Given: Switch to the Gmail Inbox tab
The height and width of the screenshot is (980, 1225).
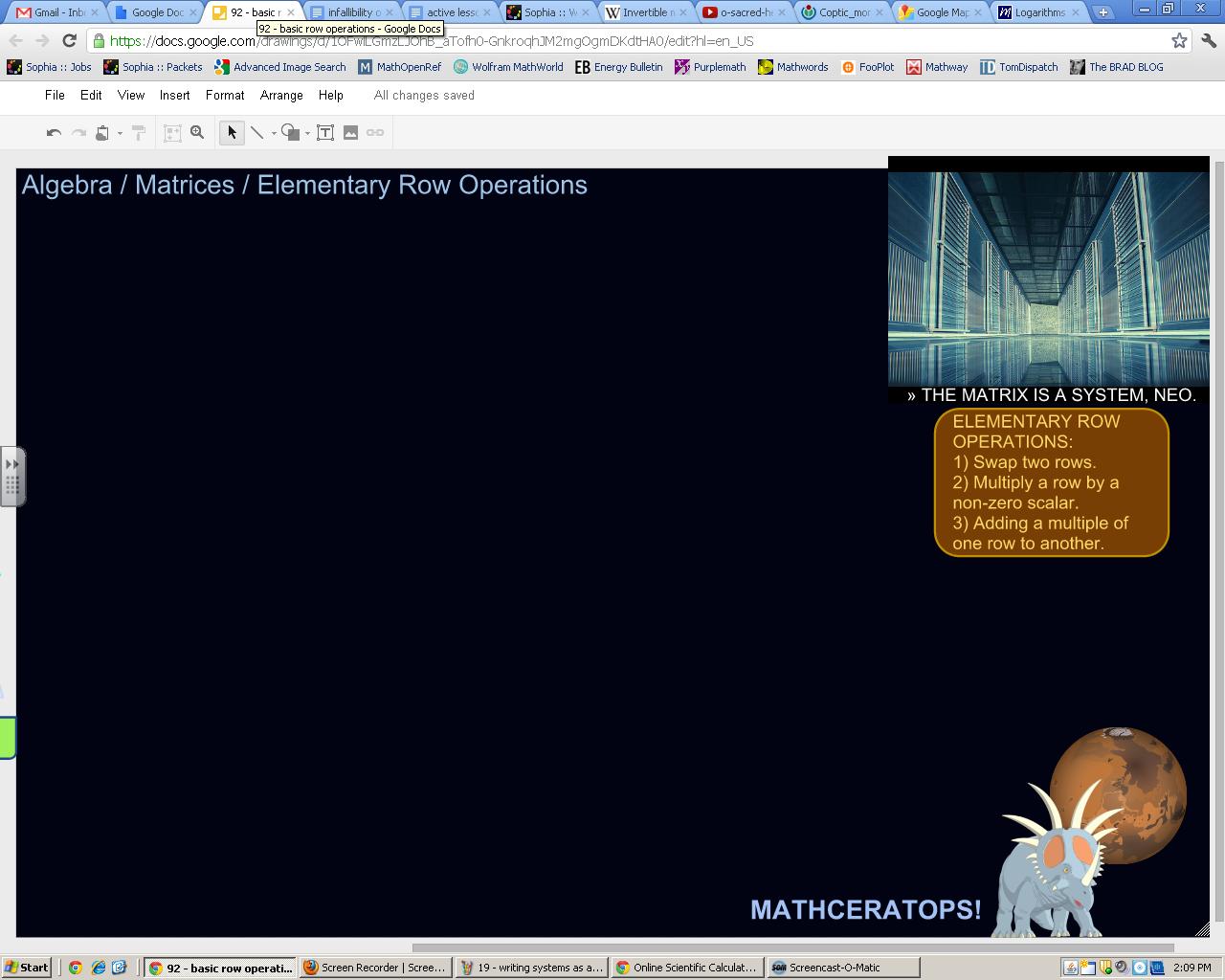Looking at the screenshot, I should [56, 12].
